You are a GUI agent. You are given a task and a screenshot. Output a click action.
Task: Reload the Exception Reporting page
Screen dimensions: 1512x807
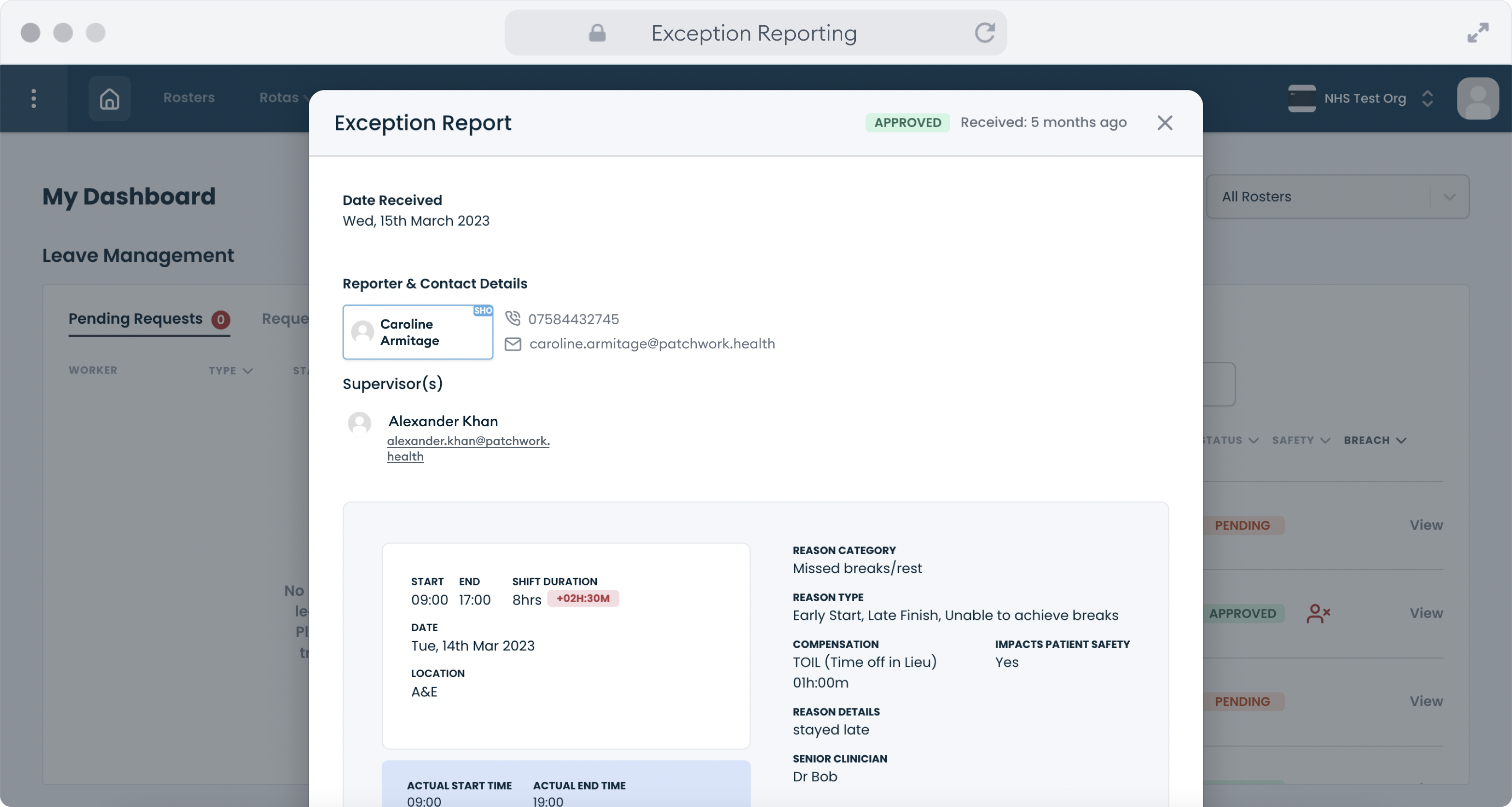tap(984, 33)
